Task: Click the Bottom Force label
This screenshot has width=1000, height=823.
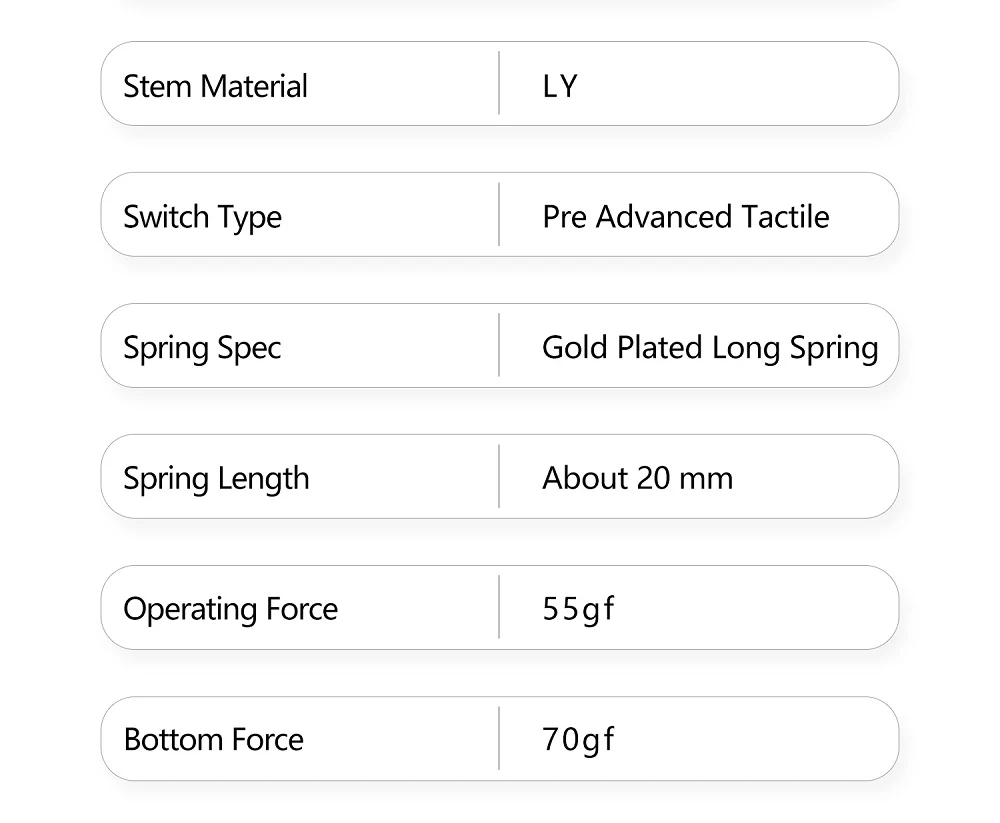Action: 213,740
